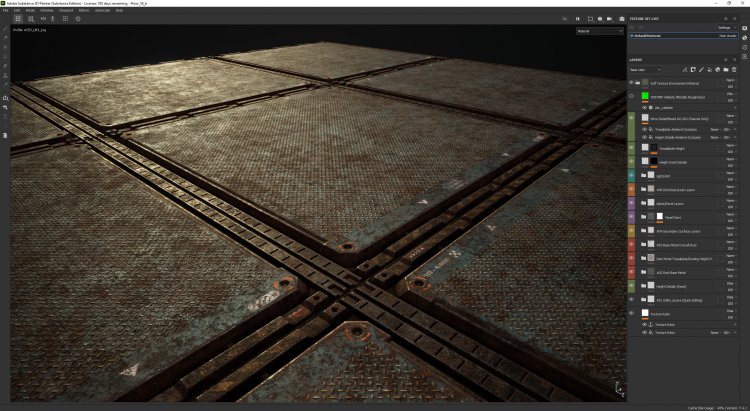Open blend mode dropdown of Height Steel Details layer
The height and width of the screenshot is (411, 750).
click(x=730, y=159)
